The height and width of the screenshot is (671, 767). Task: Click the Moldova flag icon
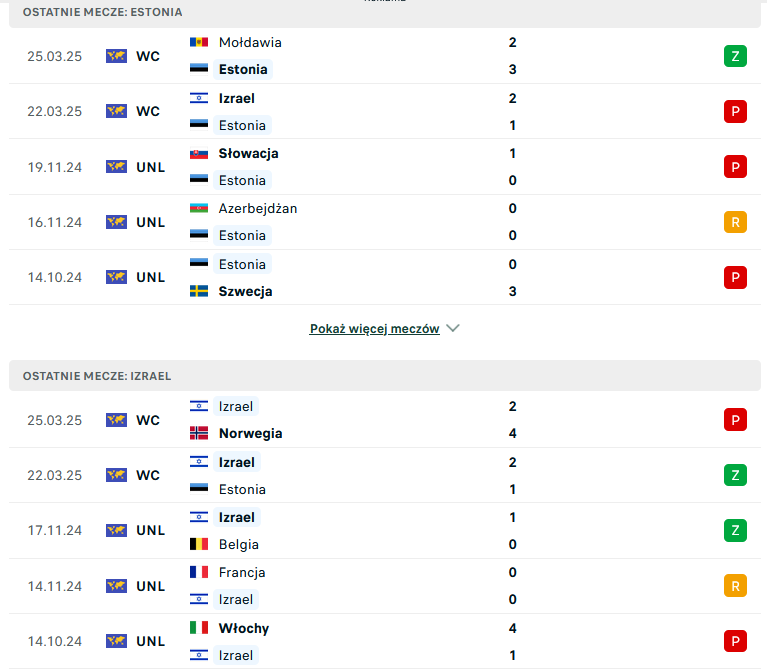point(199,43)
